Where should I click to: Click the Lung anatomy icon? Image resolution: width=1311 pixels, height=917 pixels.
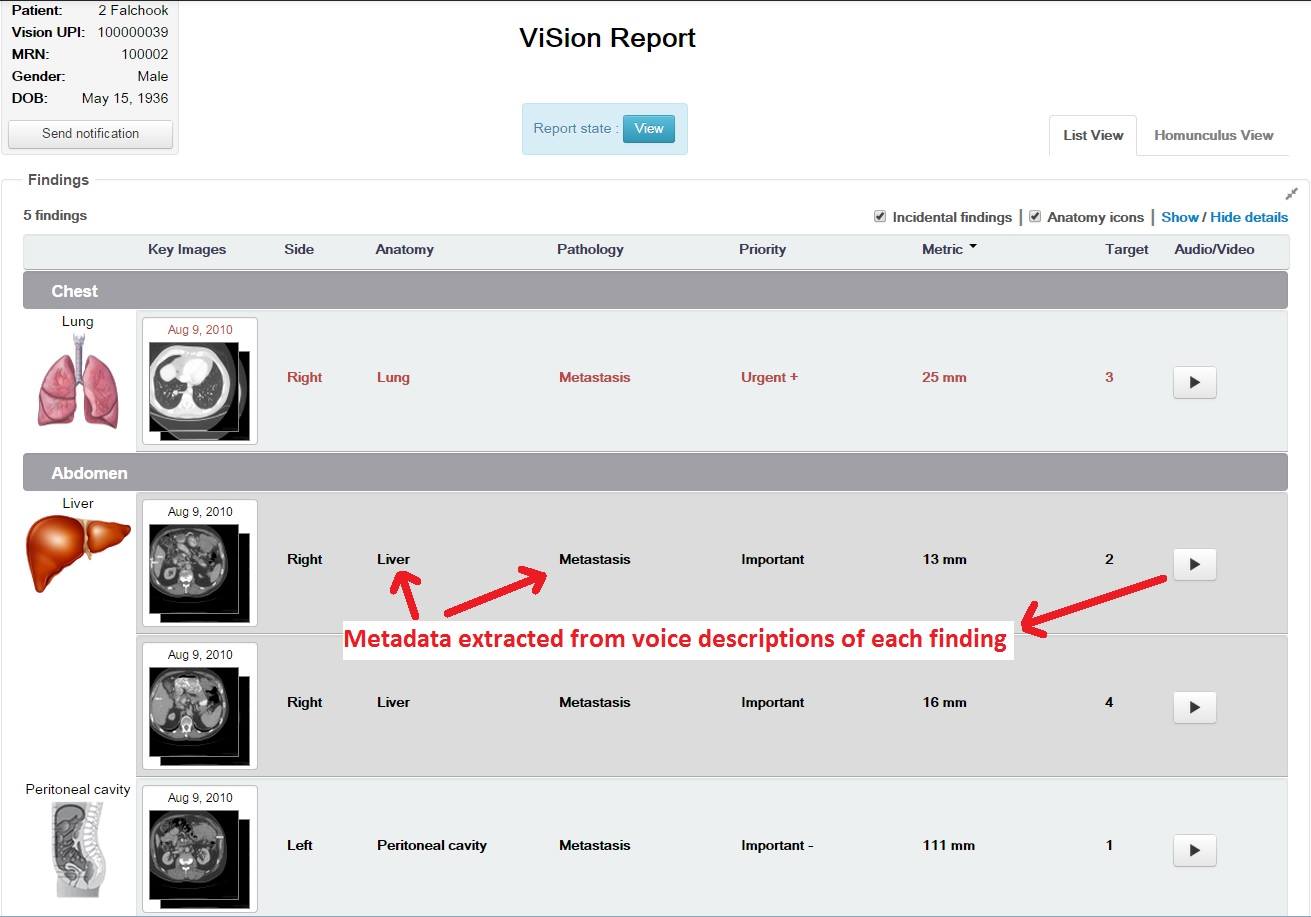tap(78, 381)
